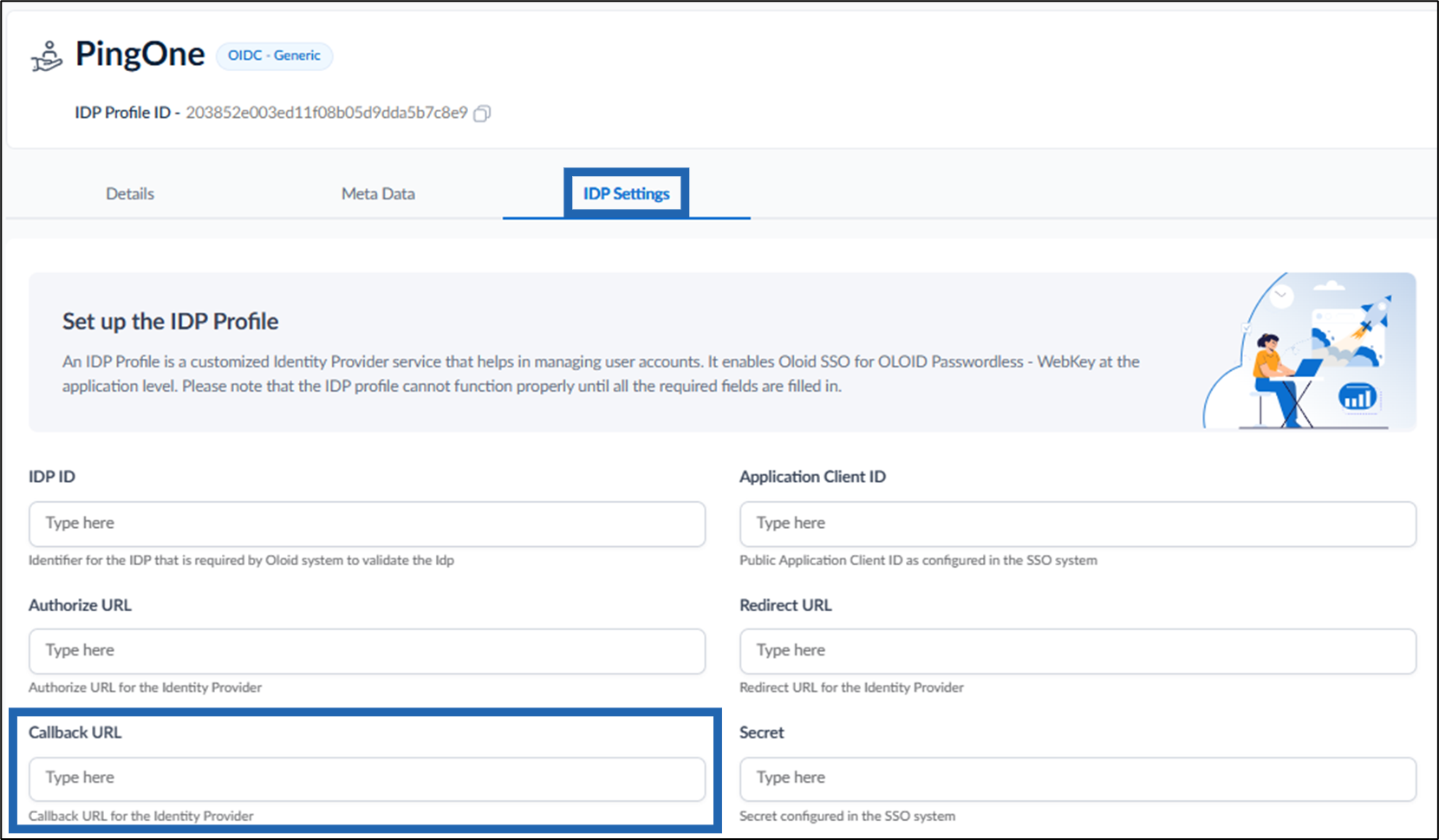Click the Redirect URL input box
This screenshot has width=1439, height=840.
(x=1078, y=651)
